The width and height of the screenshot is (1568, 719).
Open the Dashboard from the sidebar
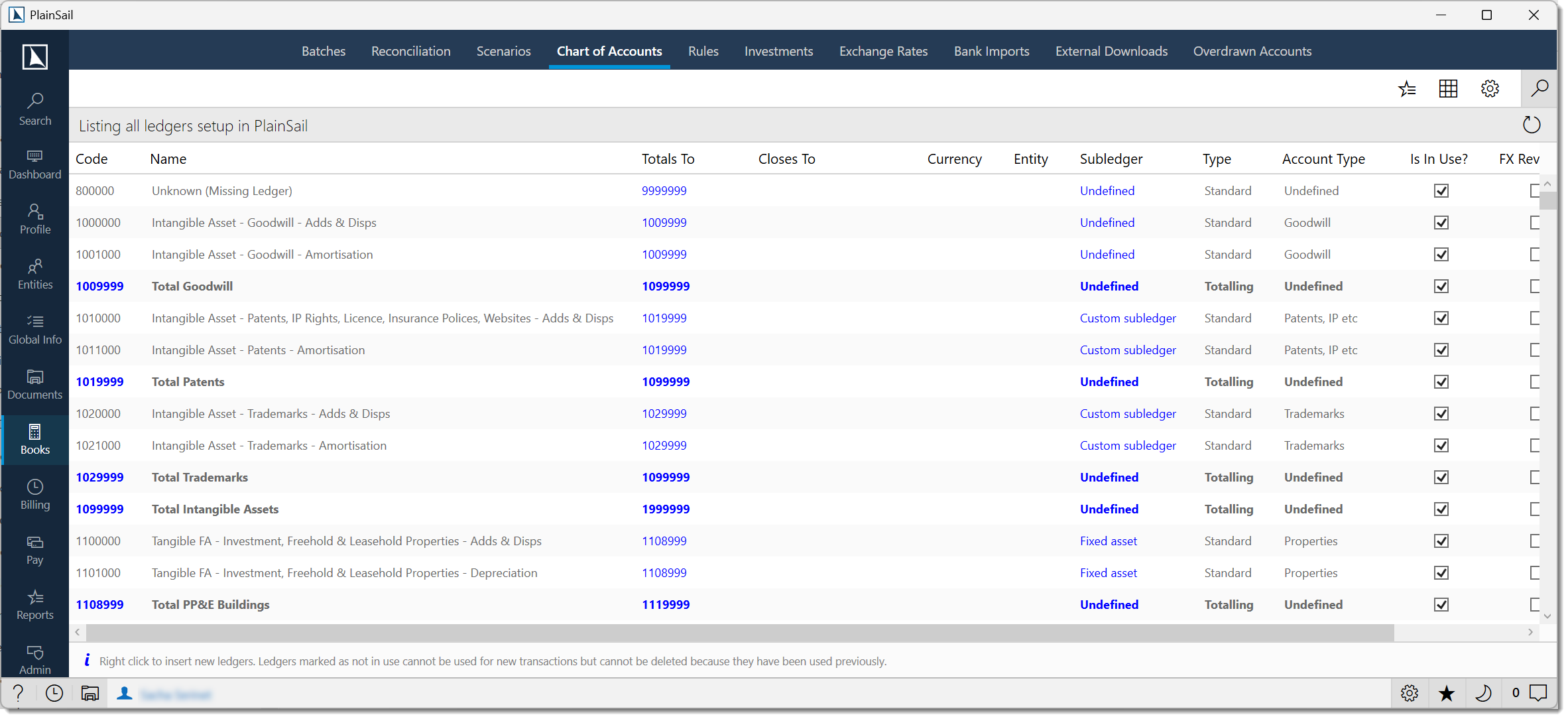[34, 164]
